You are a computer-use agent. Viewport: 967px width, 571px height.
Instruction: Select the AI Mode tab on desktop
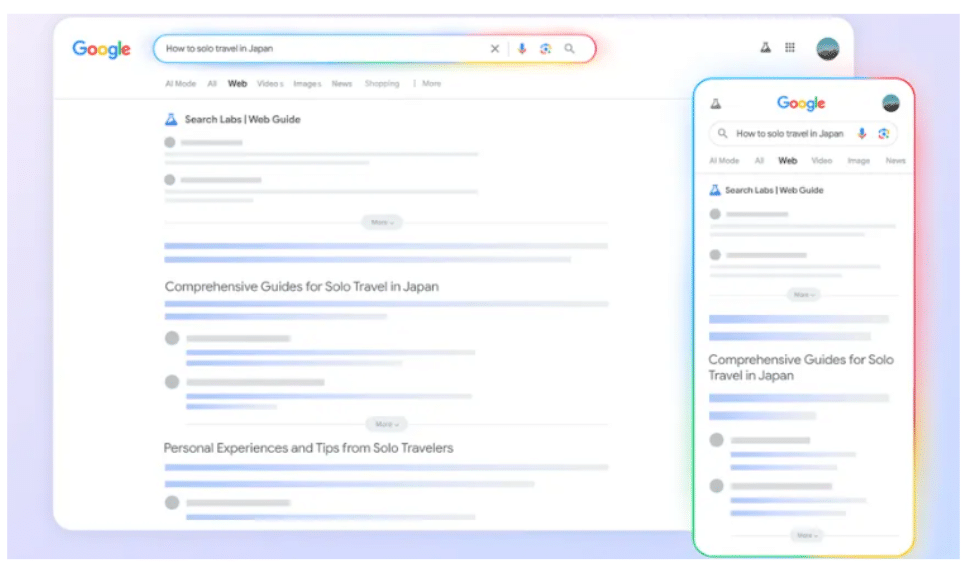pos(180,84)
